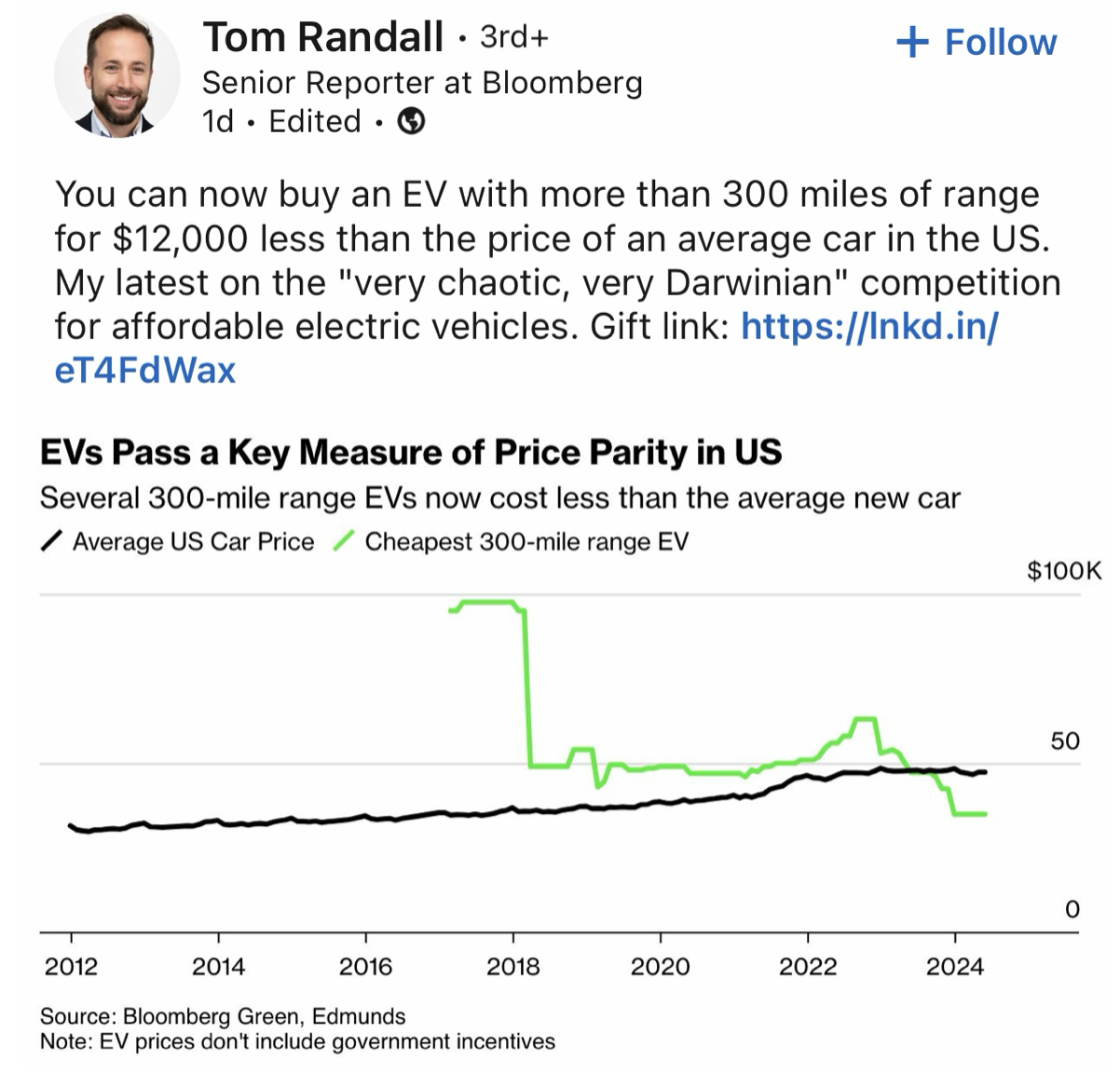The width and height of the screenshot is (1120, 1073).
Task: Click the black Average US Car Price legend icon
Action: point(53,541)
